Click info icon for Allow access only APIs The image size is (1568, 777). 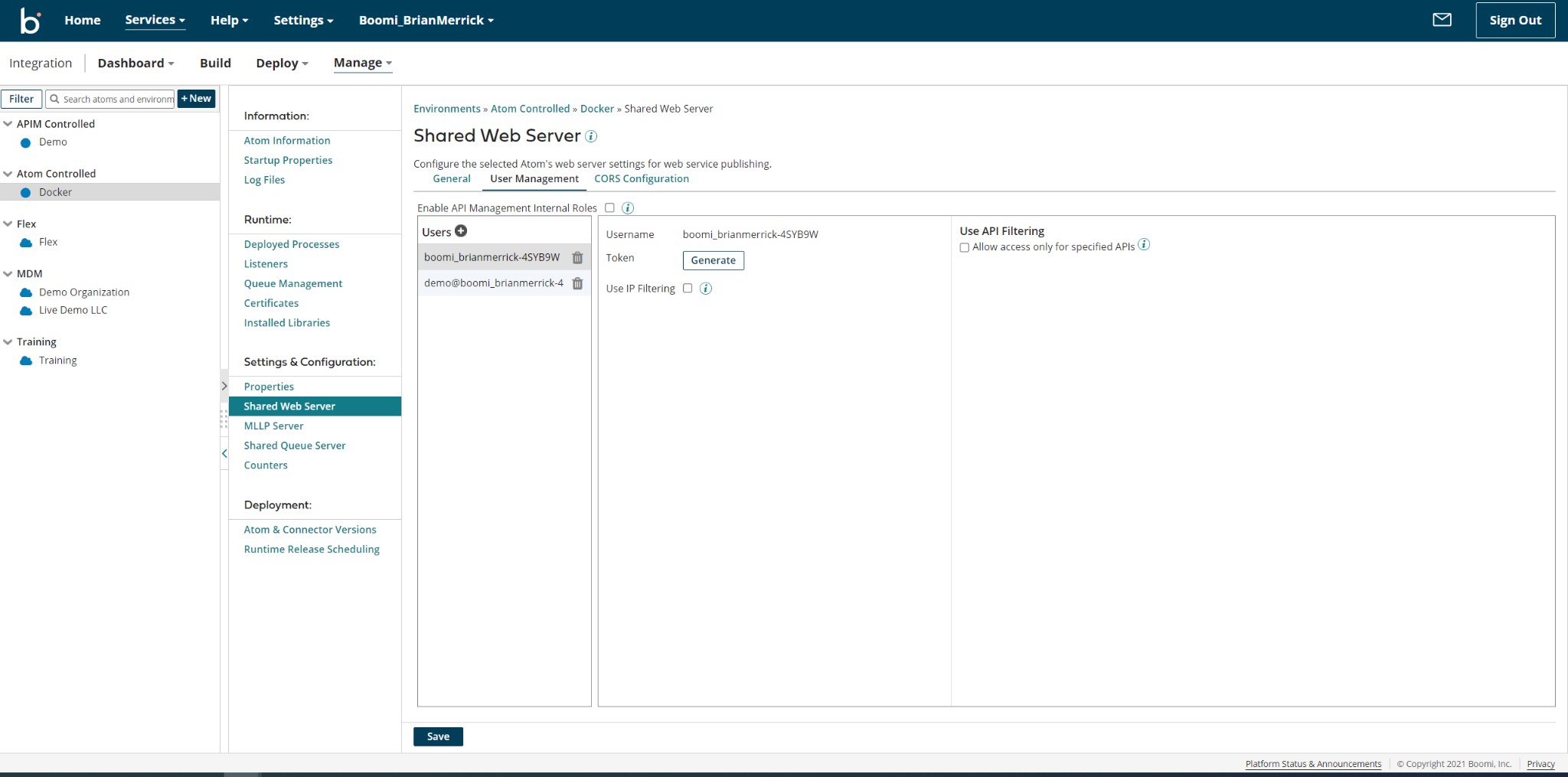coord(1144,245)
